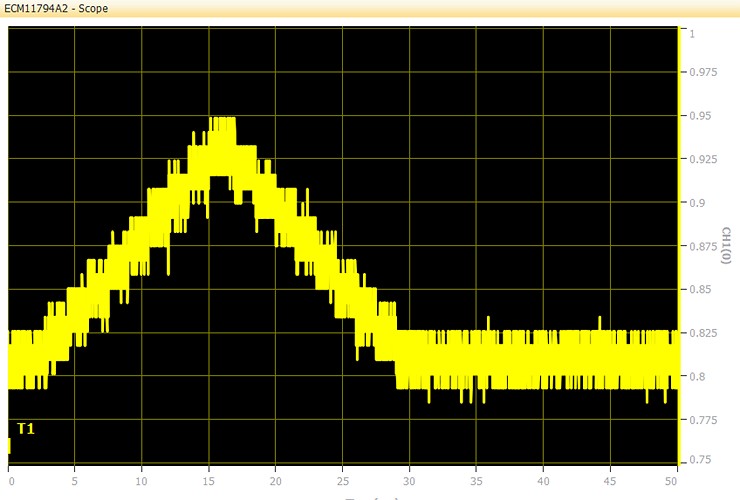Click the 25 tick on time axis
The image size is (740, 500).
coord(343,479)
